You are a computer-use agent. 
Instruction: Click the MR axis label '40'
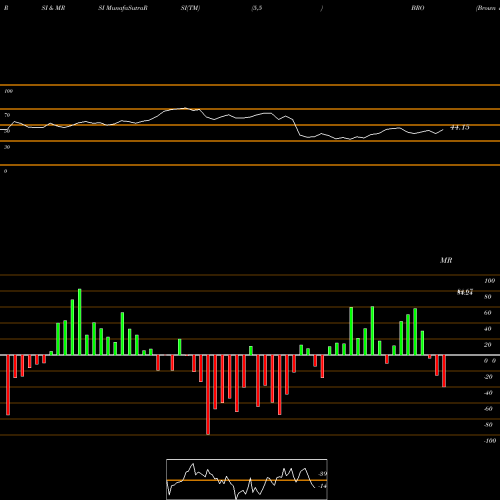(488, 329)
